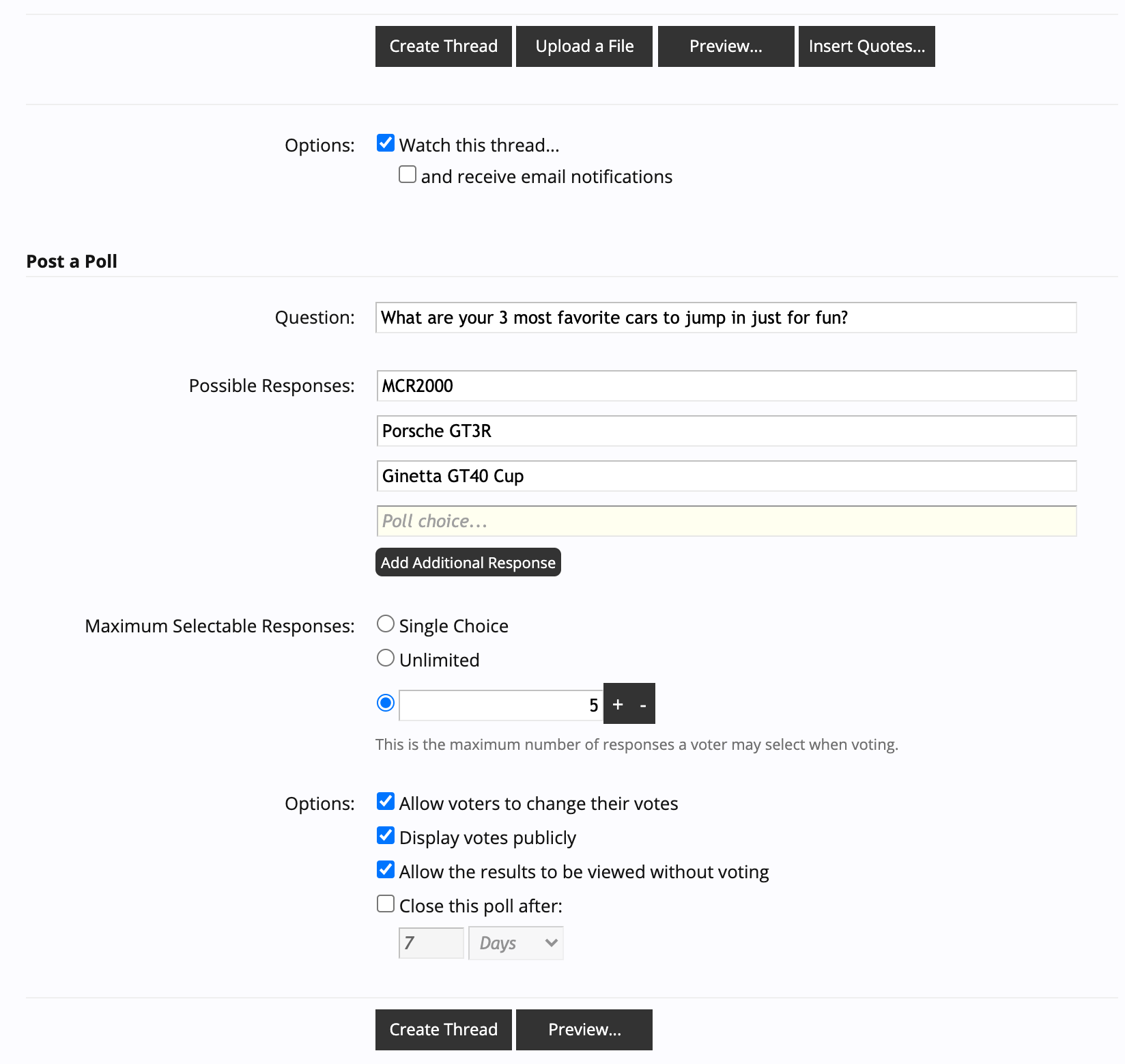Screen dimensions: 1125x1064
Task: Focus the poll Question field
Action: pyautogui.click(x=726, y=318)
